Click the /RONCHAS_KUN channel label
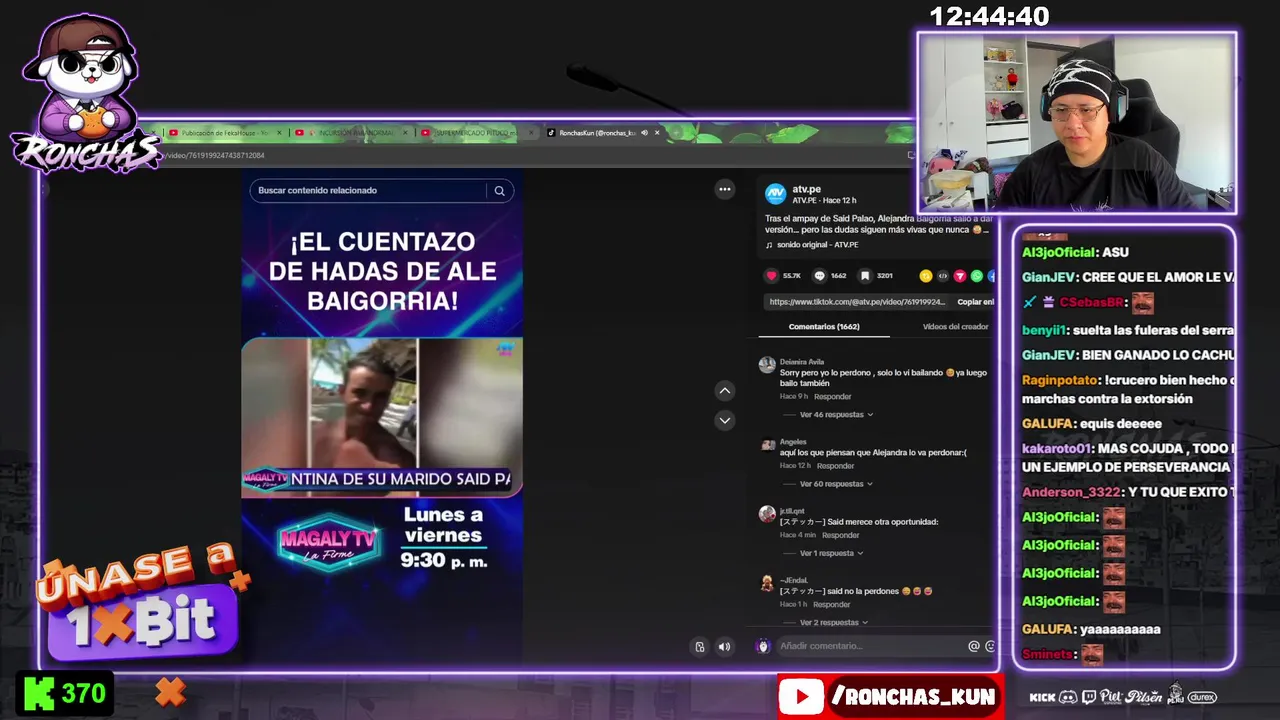The height and width of the screenshot is (720, 1280). pyautogui.click(x=913, y=697)
